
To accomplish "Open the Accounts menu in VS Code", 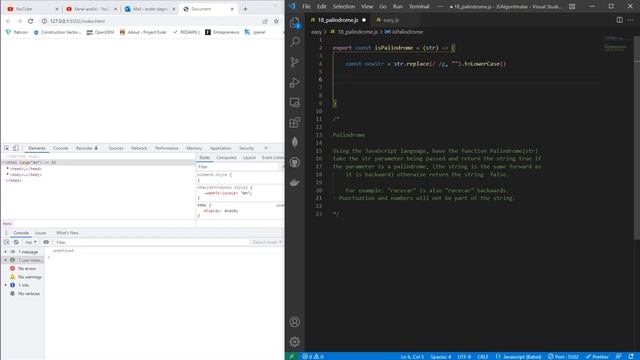I will tap(295, 322).
